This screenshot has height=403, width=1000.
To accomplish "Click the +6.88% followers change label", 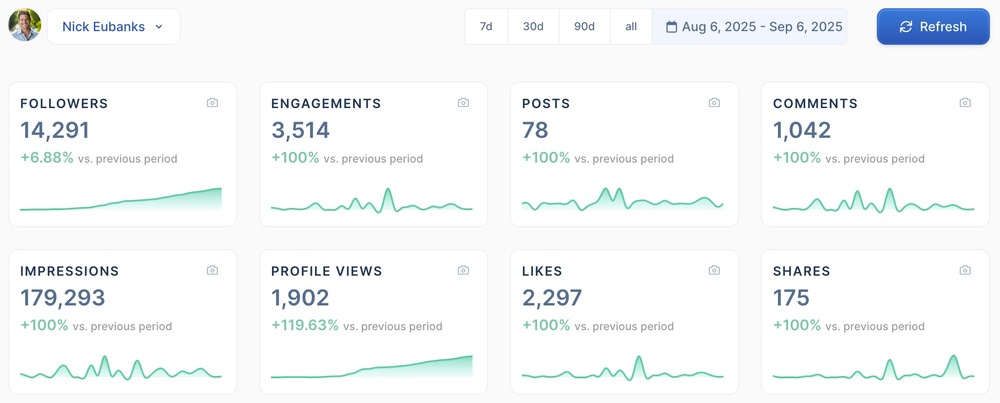I will click(x=47, y=158).
